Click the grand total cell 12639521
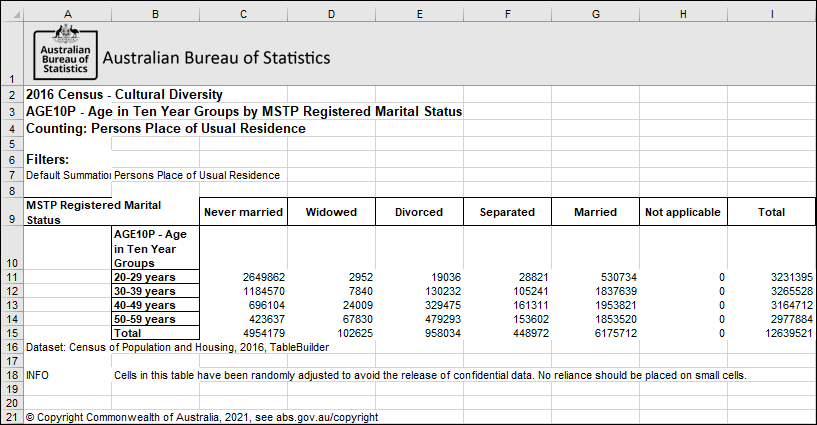Viewport: 817px width, 425px height. pyautogui.click(x=772, y=333)
